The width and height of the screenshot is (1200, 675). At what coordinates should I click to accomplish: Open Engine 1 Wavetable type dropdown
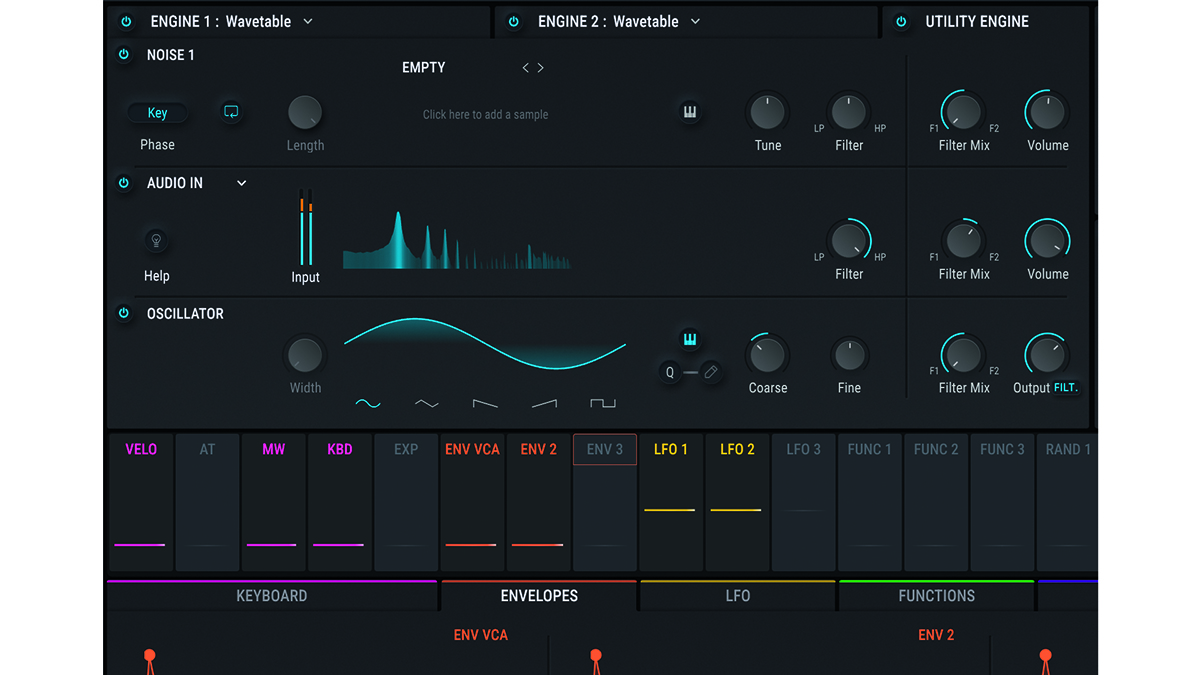pos(308,22)
